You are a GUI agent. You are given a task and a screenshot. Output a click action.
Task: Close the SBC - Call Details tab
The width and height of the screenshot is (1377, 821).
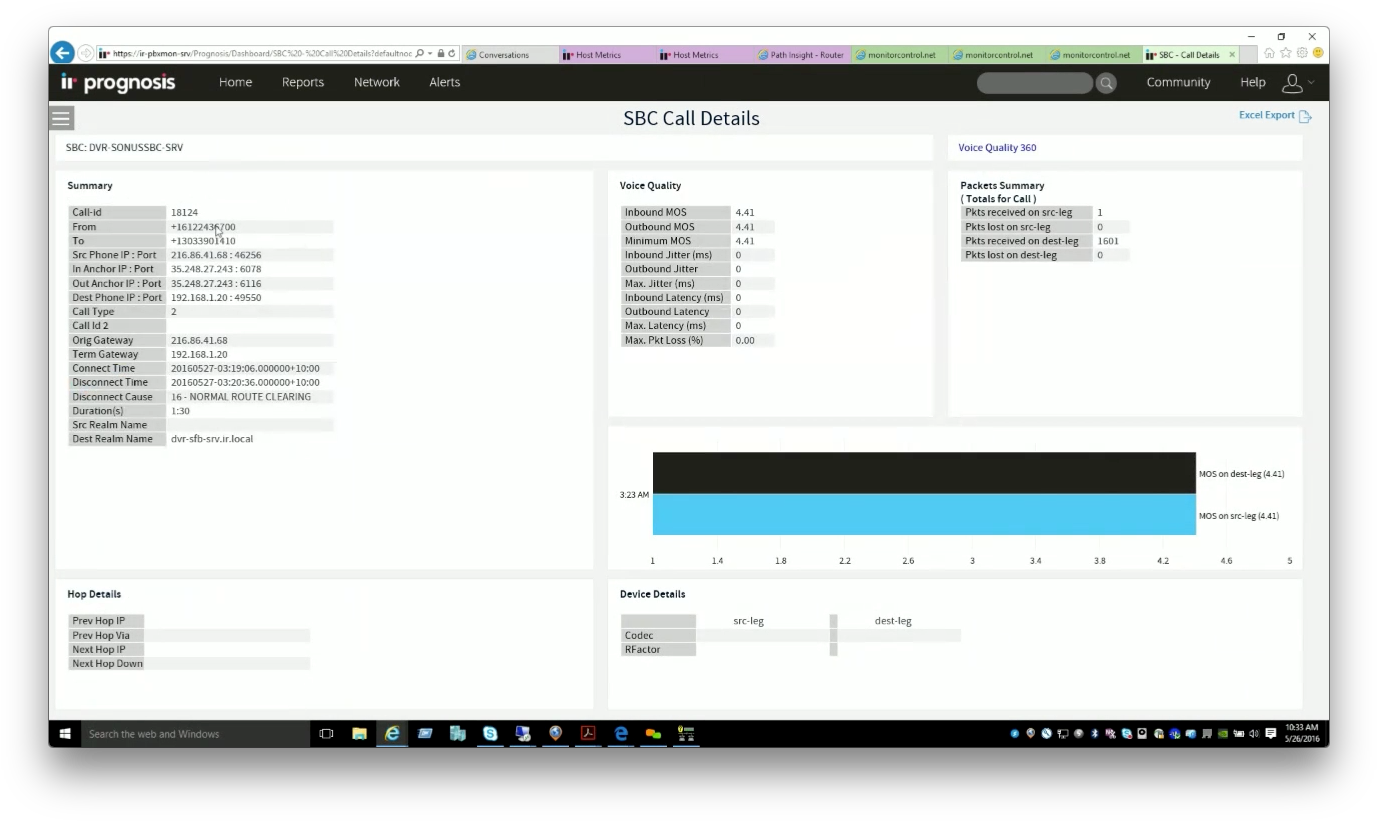pos(1232,55)
